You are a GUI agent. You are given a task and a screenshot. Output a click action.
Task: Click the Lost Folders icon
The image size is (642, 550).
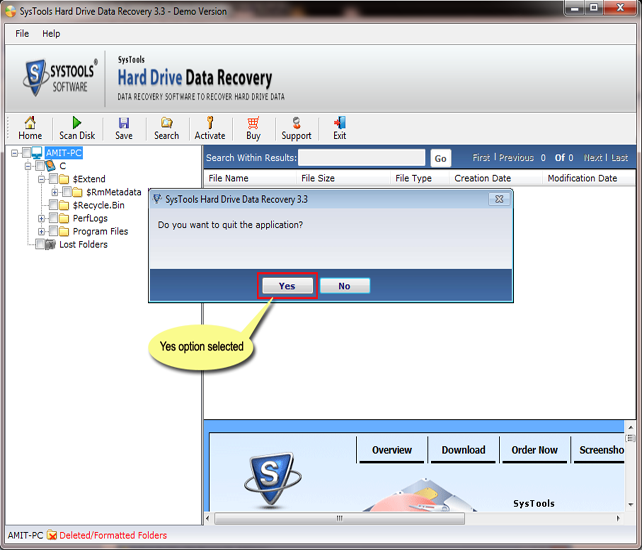(x=50, y=244)
